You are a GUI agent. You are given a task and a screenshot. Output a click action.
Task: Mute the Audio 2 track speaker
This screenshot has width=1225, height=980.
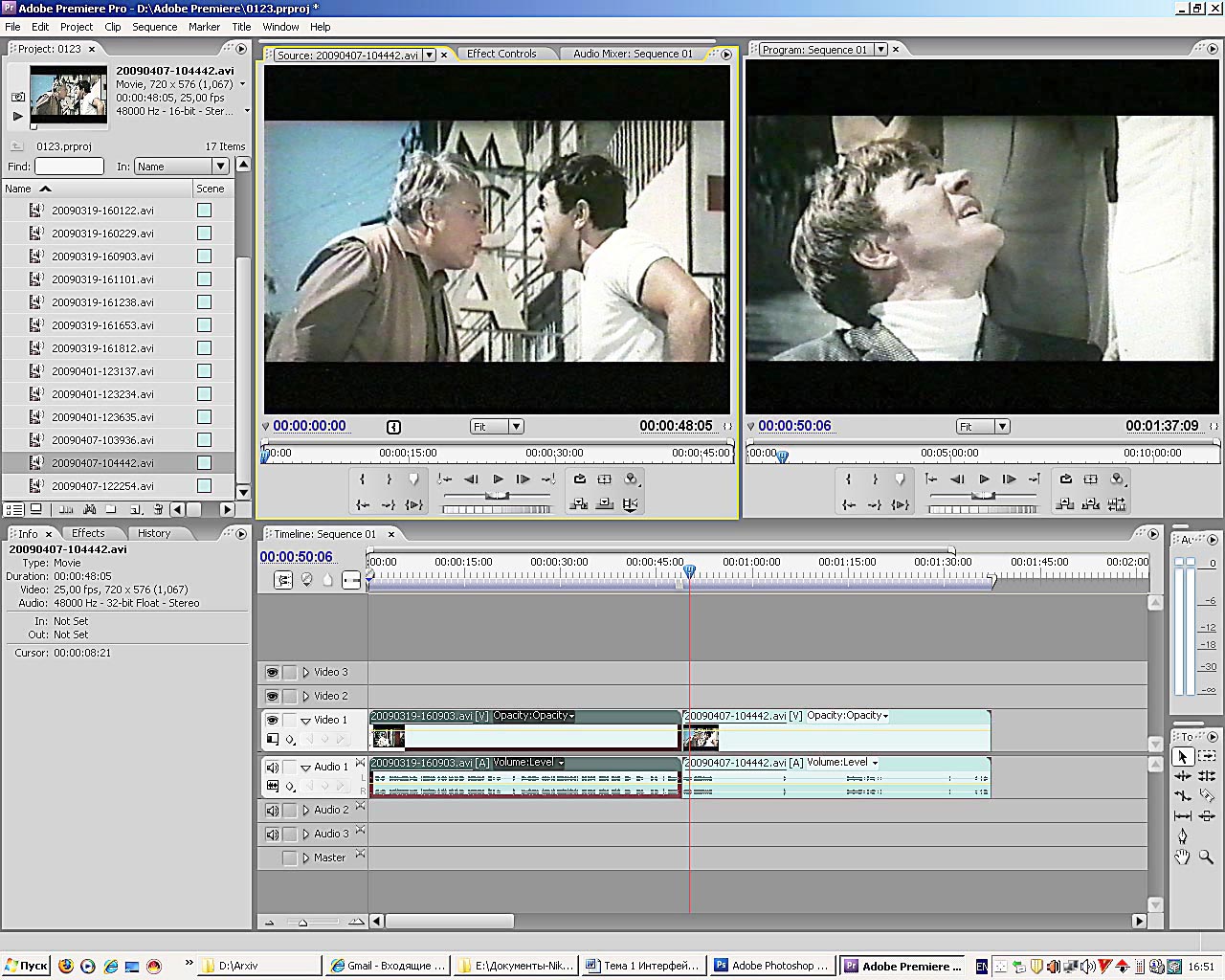click(272, 811)
